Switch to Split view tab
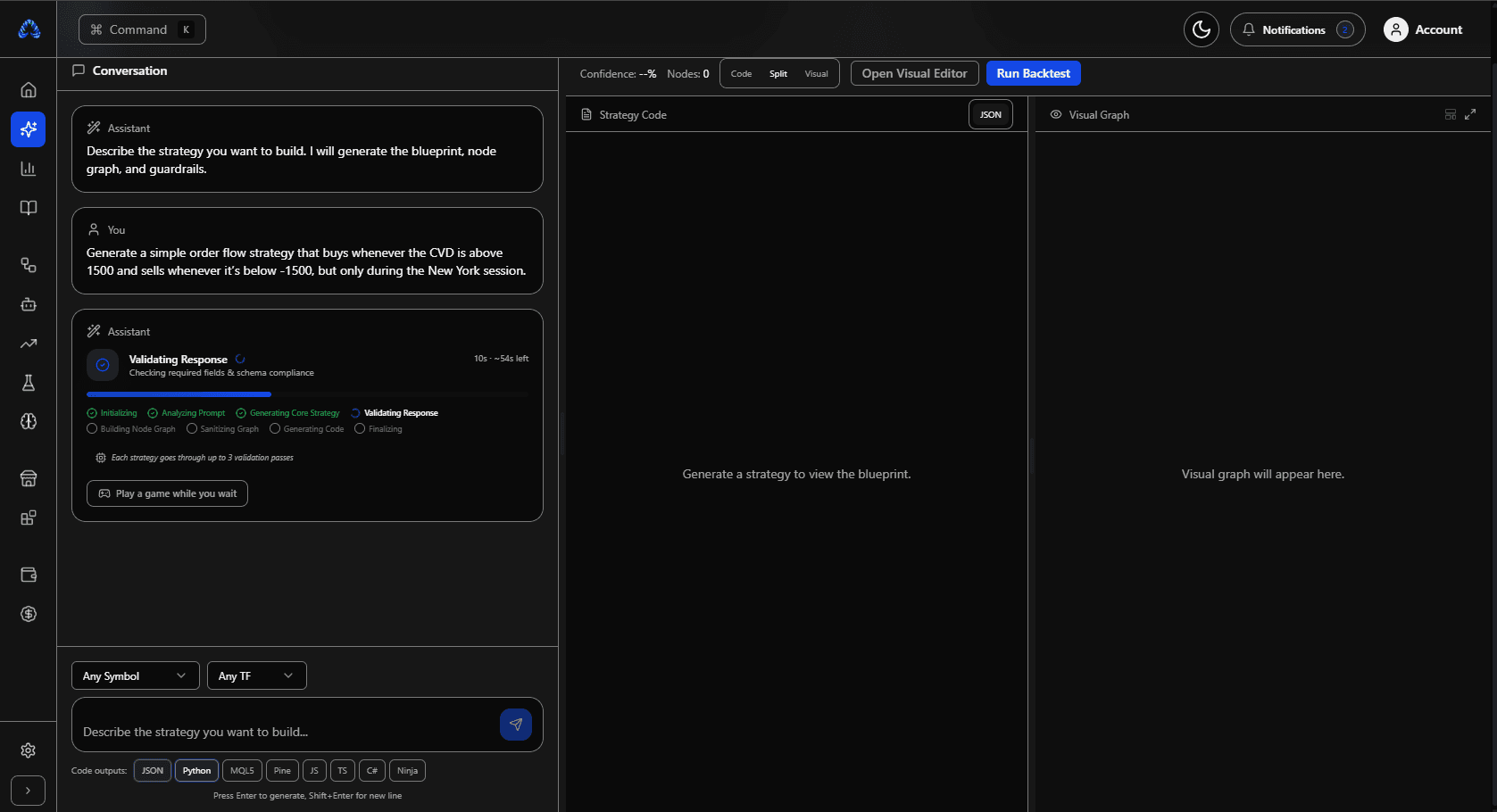This screenshot has width=1497, height=812. 778,74
